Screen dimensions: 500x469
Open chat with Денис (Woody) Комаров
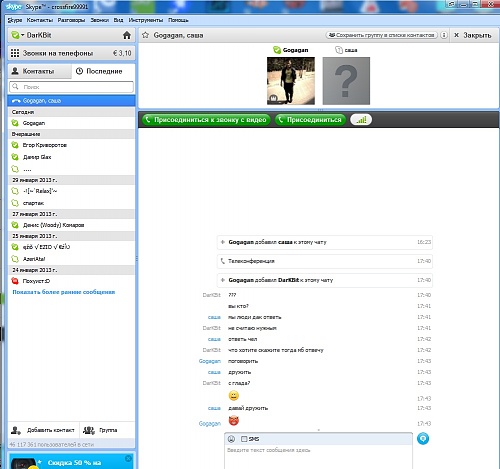coord(71,225)
